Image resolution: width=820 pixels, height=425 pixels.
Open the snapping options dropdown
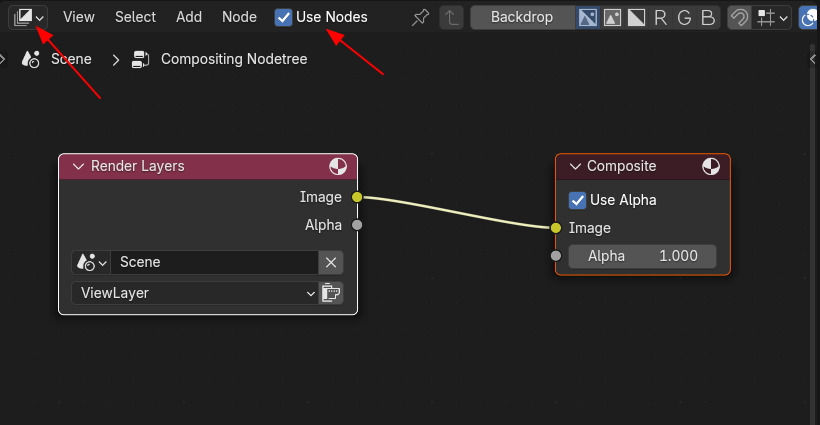click(x=772, y=17)
